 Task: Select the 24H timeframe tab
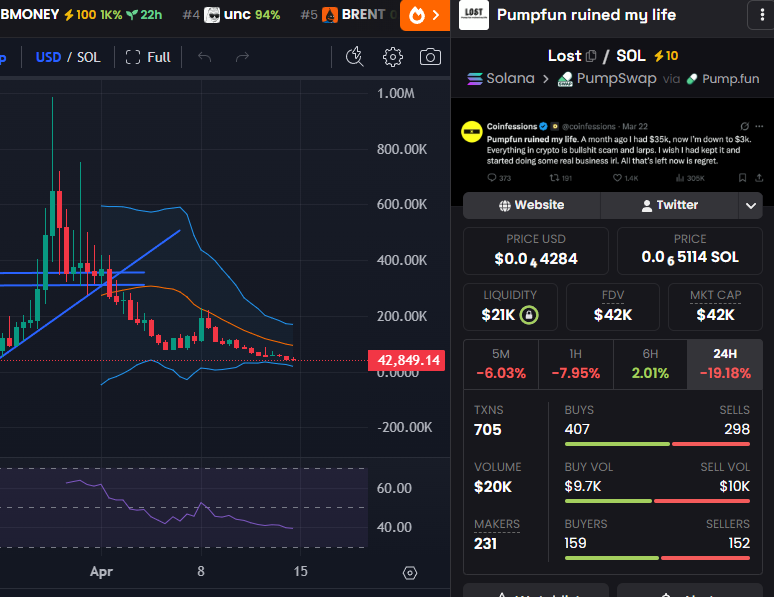coord(725,364)
